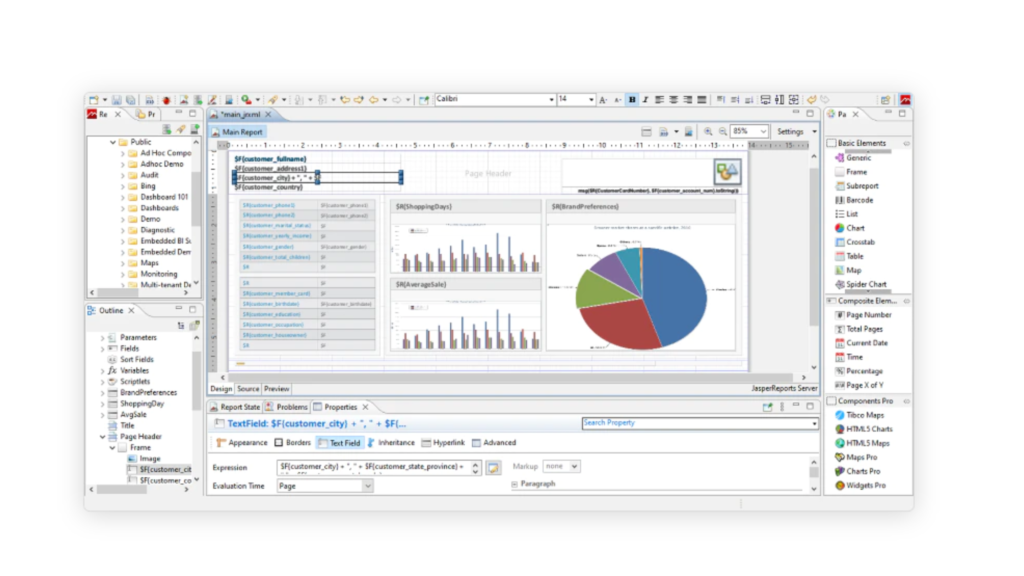Select the Subreport palette element
This screenshot has height=576, width=1024.
857,186
